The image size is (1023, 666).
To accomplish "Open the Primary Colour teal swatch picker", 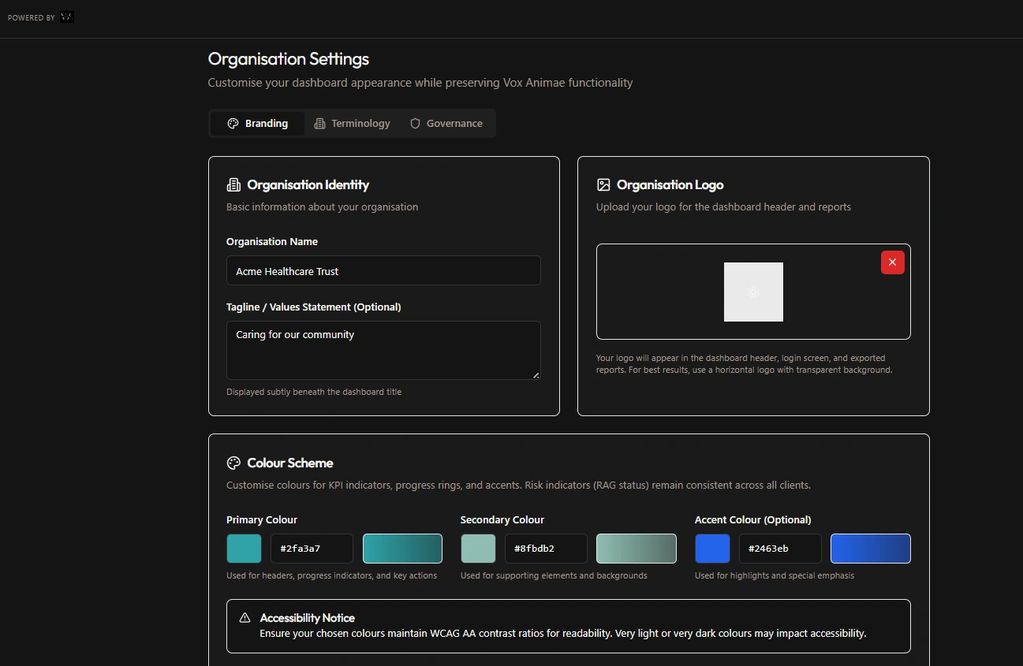I will [x=244, y=548].
